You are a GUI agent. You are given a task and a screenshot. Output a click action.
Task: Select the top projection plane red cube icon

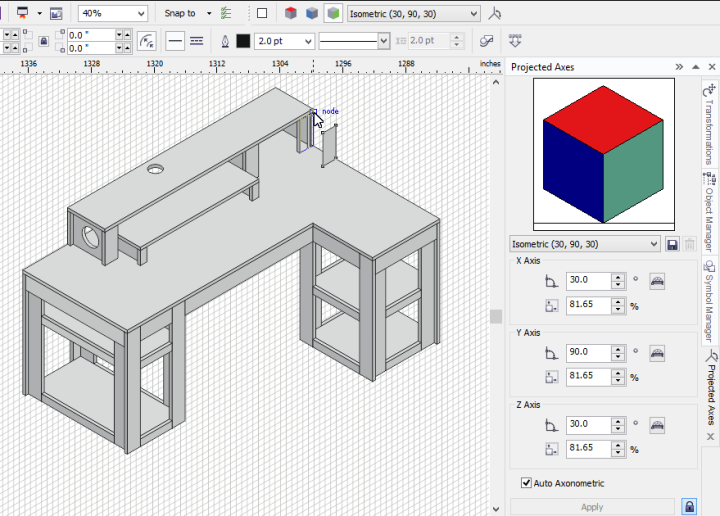tap(290, 14)
